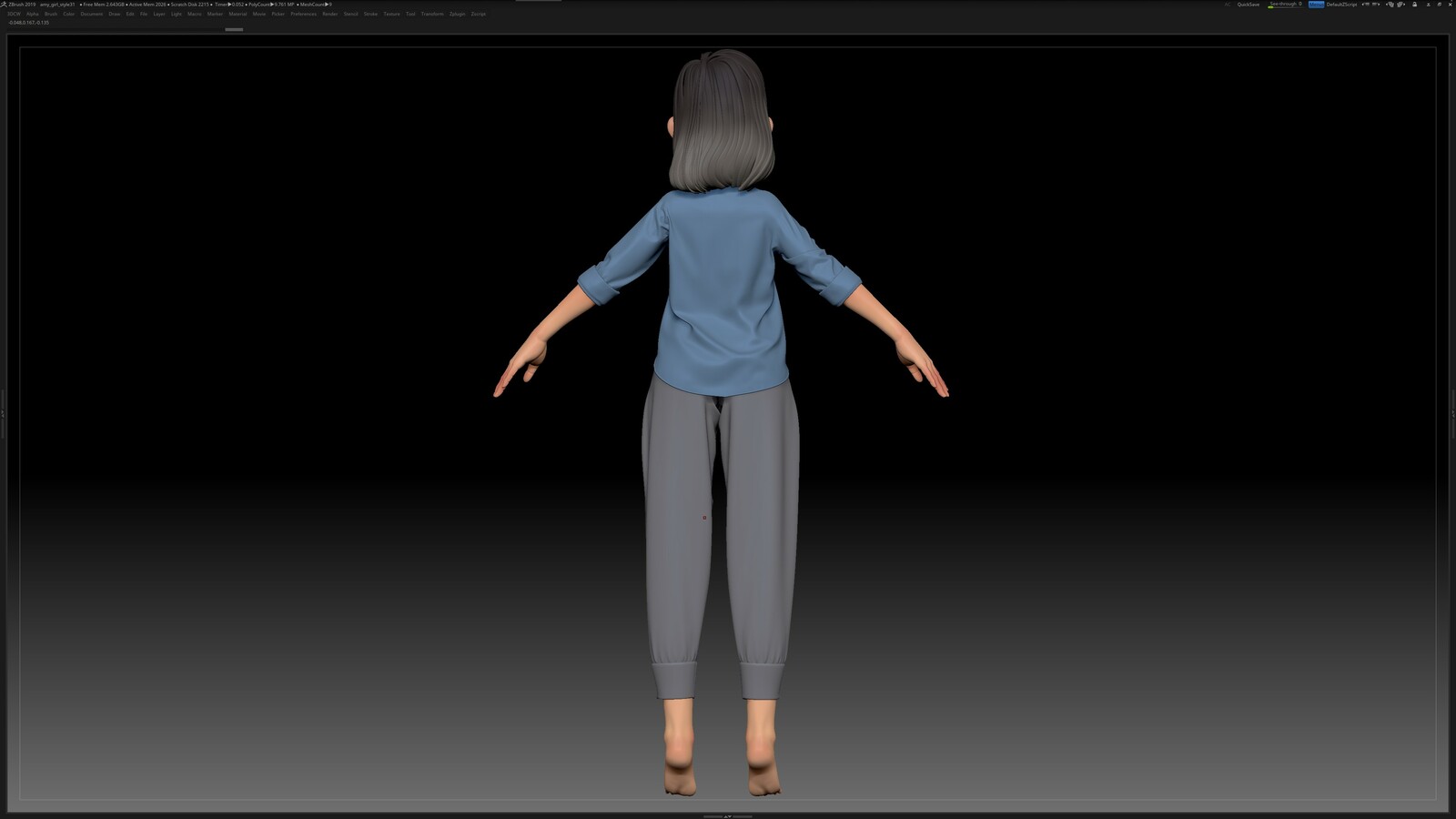Click the 'Timer 0.052' status text

click(229, 5)
